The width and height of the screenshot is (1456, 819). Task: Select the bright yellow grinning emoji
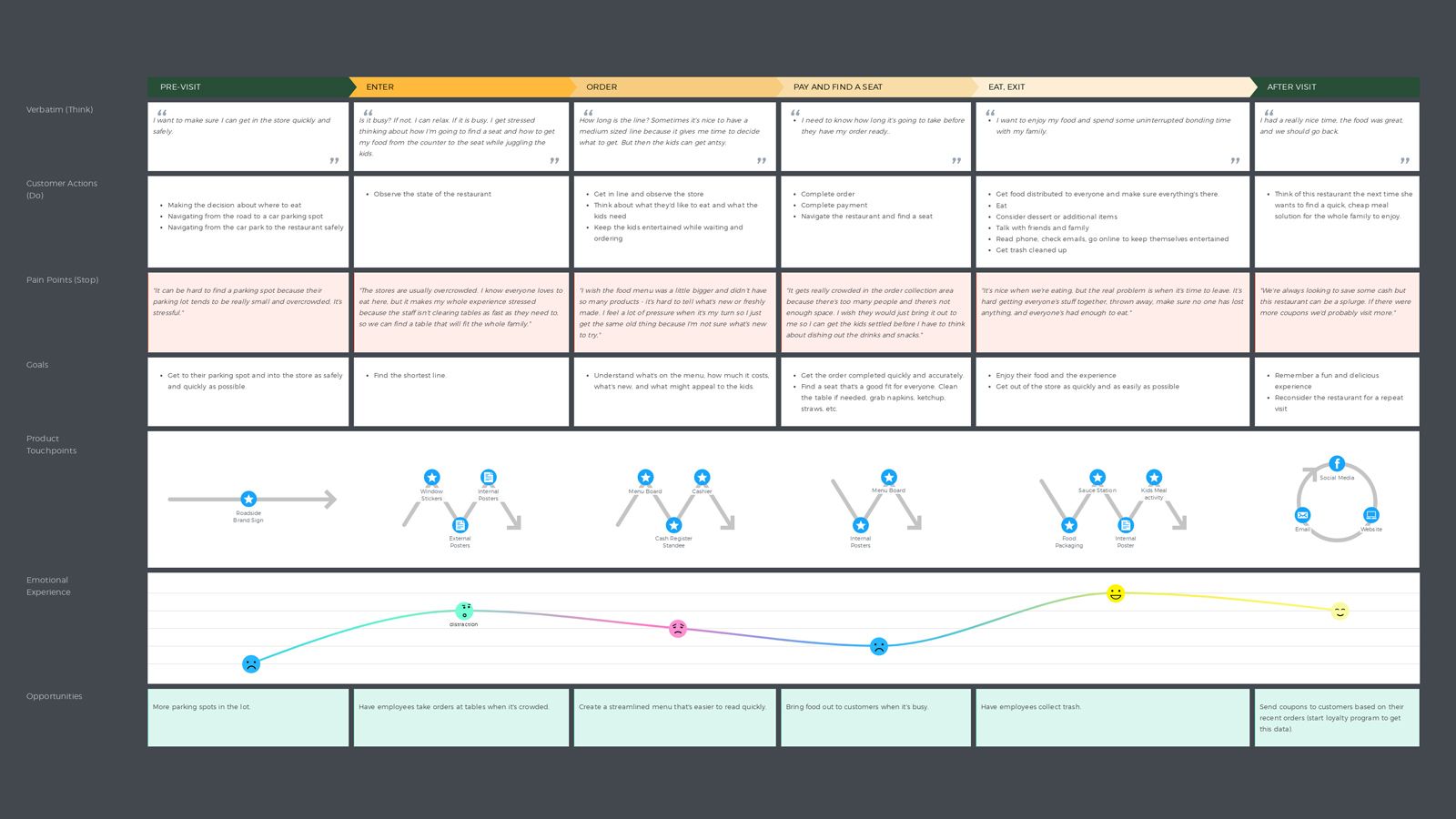click(x=1116, y=593)
